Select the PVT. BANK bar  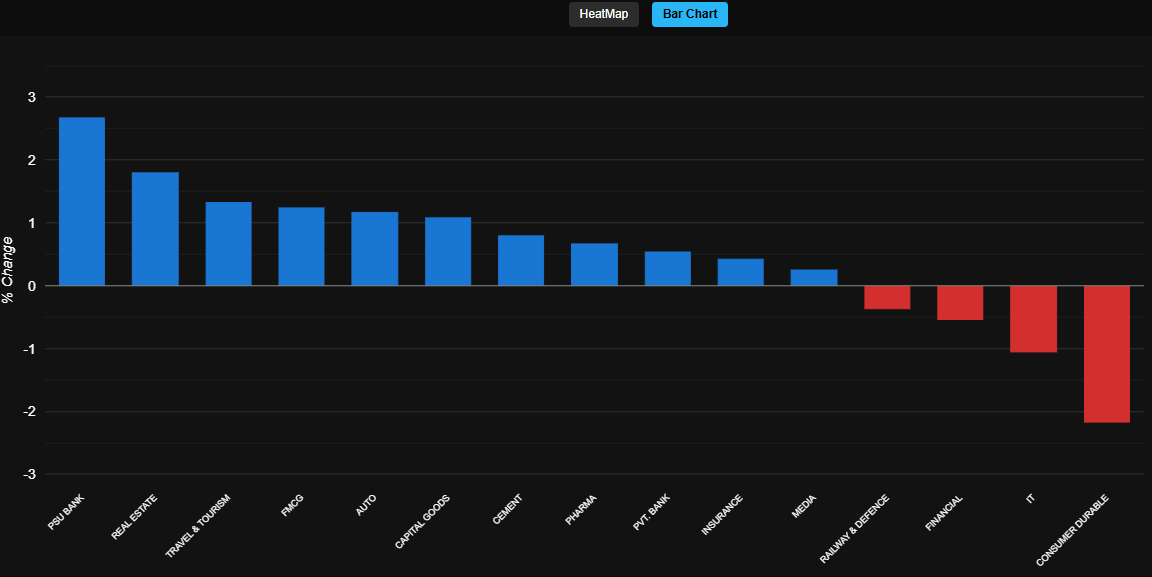point(667,269)
